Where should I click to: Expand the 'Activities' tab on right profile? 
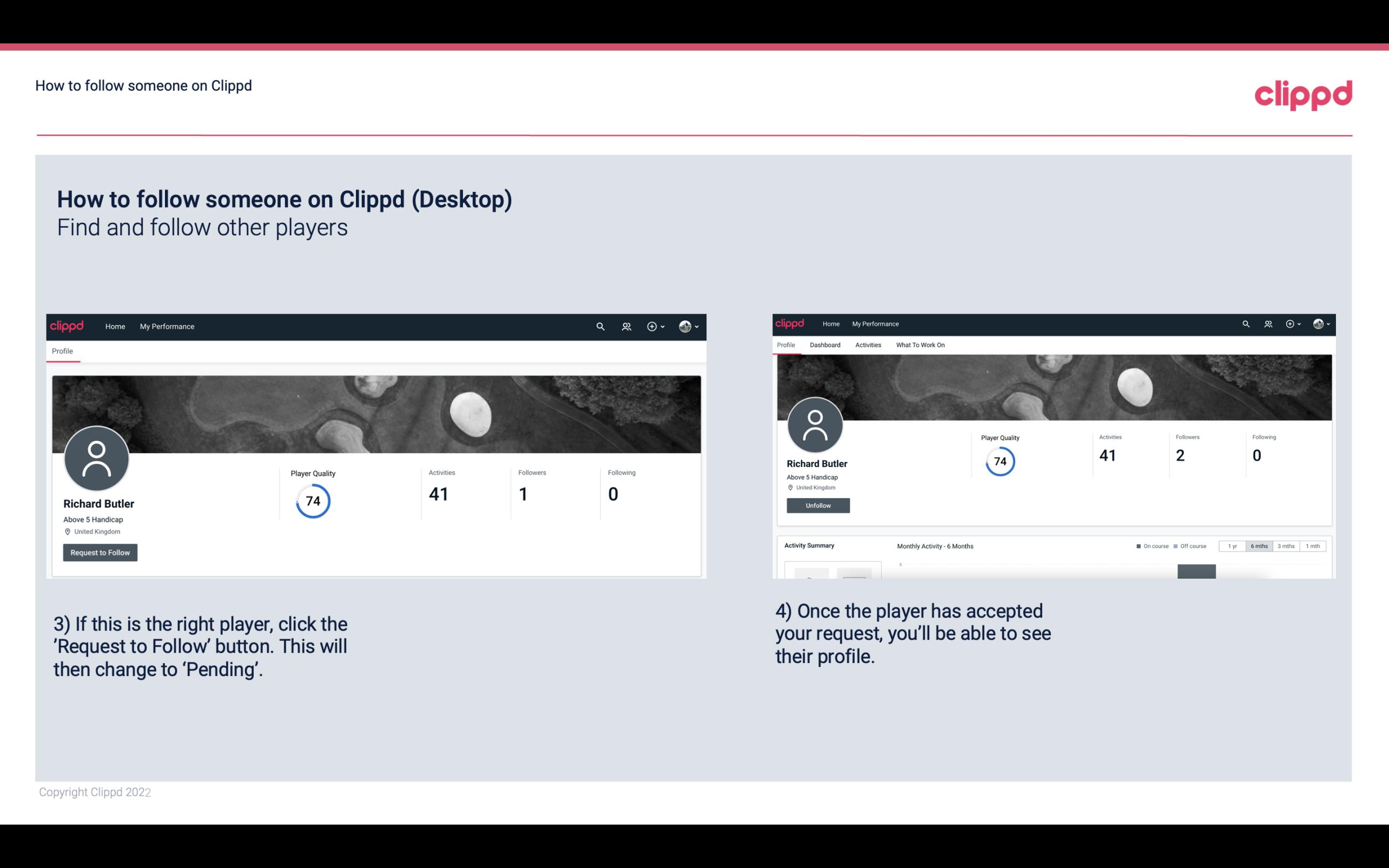click(867, 344)
